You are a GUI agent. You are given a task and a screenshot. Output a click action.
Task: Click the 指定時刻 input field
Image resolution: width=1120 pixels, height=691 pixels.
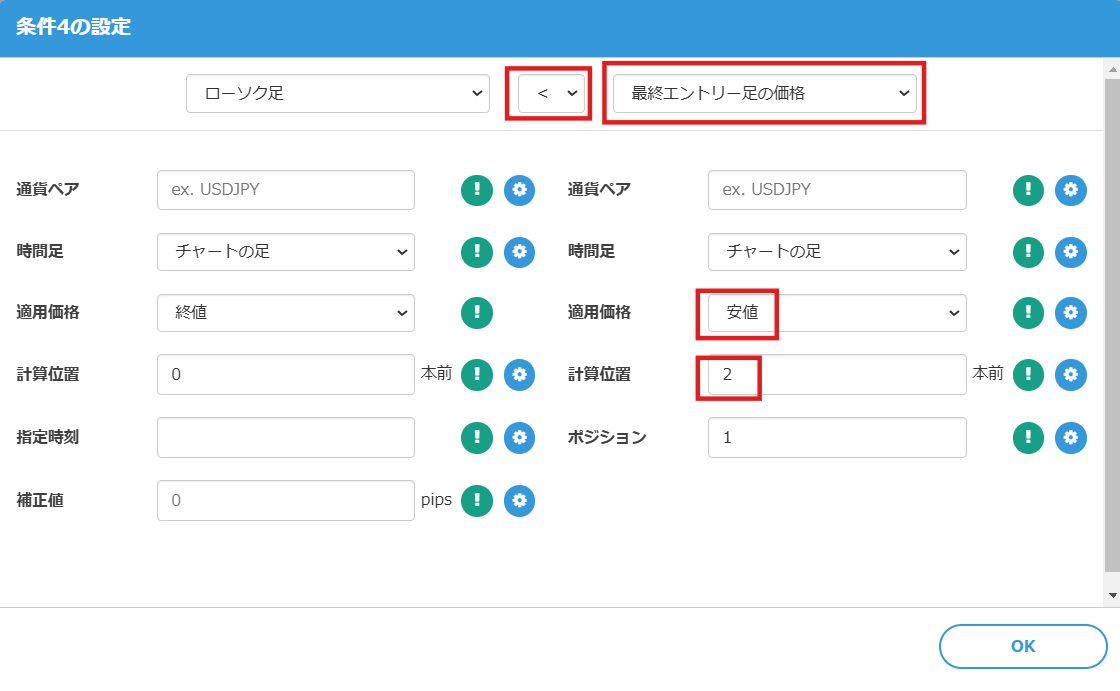[x=285, y=437]
